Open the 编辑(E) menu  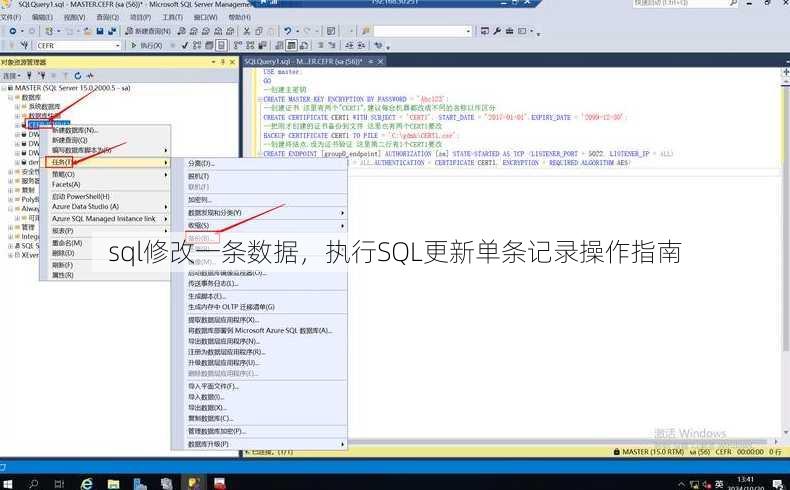(x=42, y=17)
